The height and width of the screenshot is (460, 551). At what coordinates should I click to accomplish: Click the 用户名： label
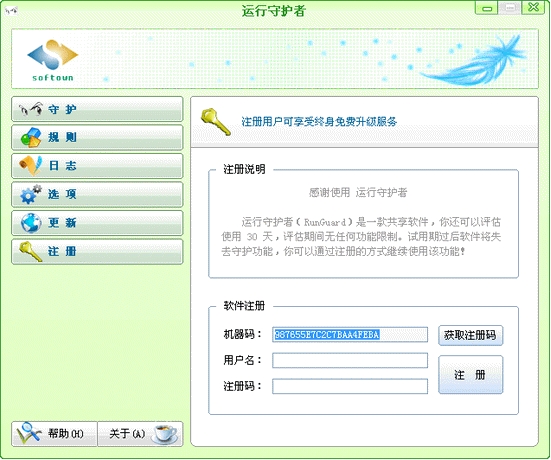point(243,360)
